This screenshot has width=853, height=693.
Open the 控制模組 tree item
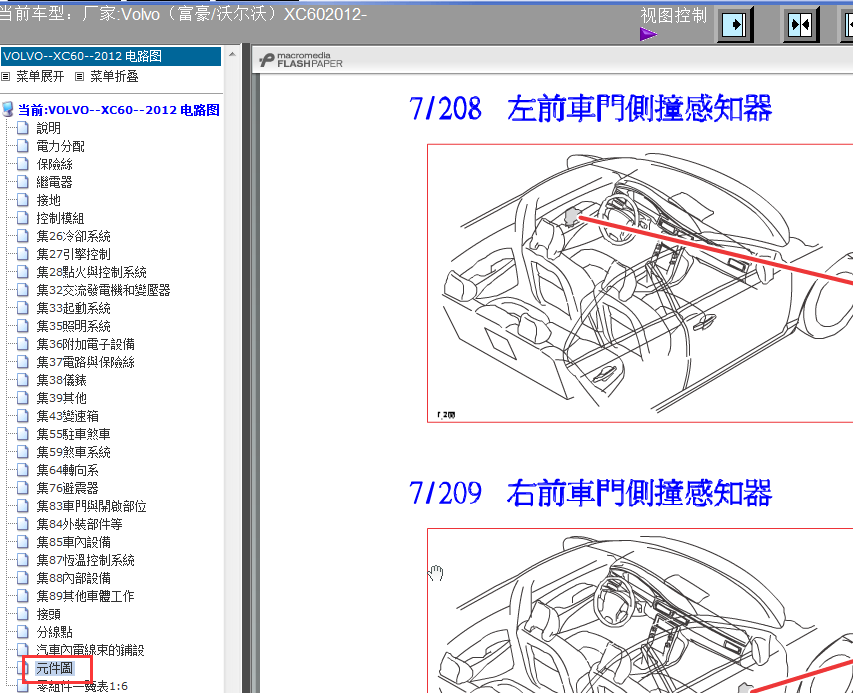click(x=60, y=218)
